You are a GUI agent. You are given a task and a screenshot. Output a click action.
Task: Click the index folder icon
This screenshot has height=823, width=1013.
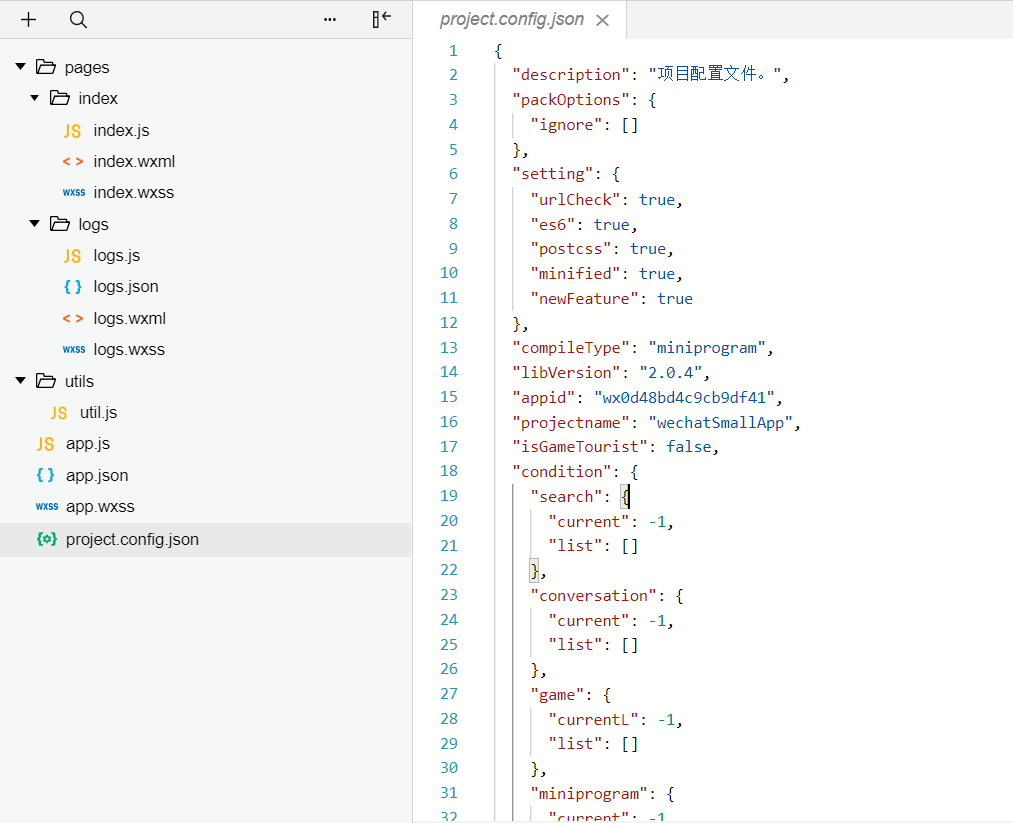click(59, 98)
